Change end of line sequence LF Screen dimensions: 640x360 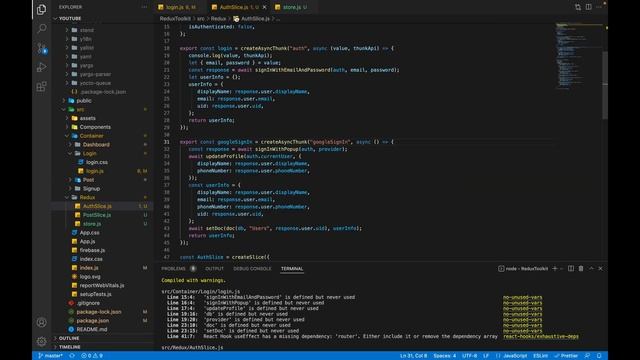(486, 356)
